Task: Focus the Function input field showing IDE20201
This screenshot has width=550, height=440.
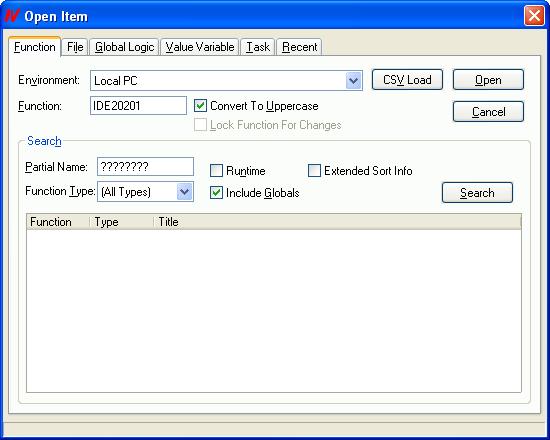Action: 138,106
